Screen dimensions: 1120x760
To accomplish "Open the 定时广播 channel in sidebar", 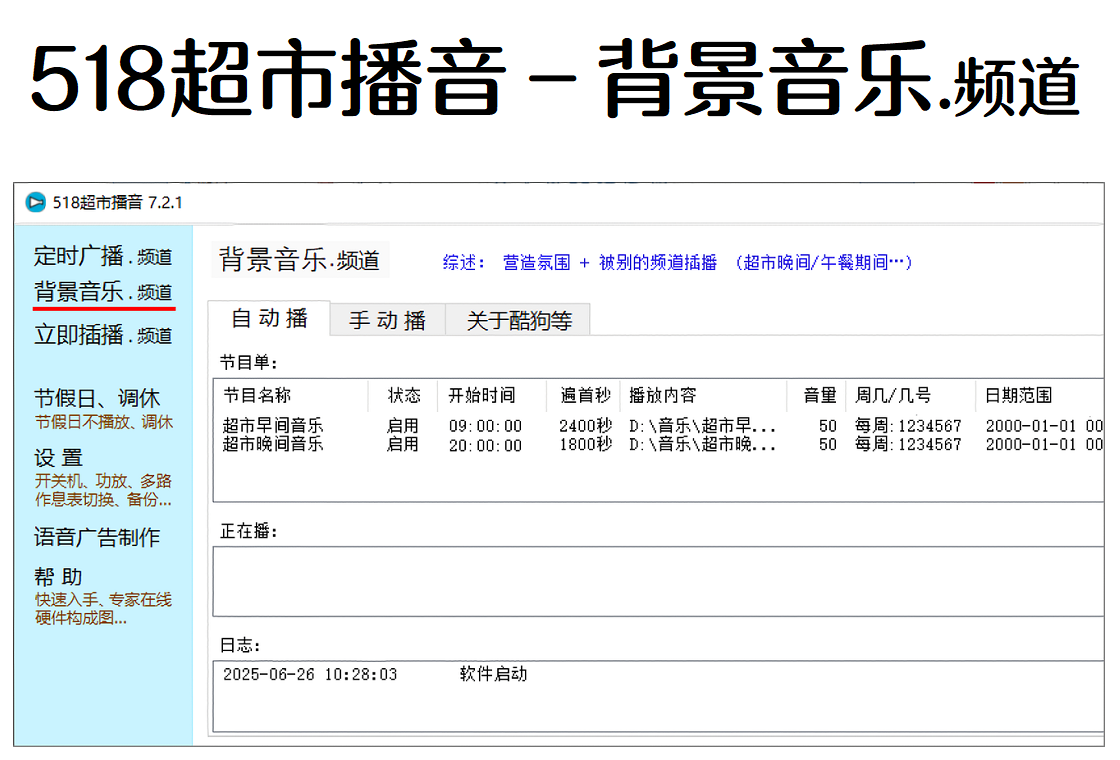I will (x=102, y=256).
